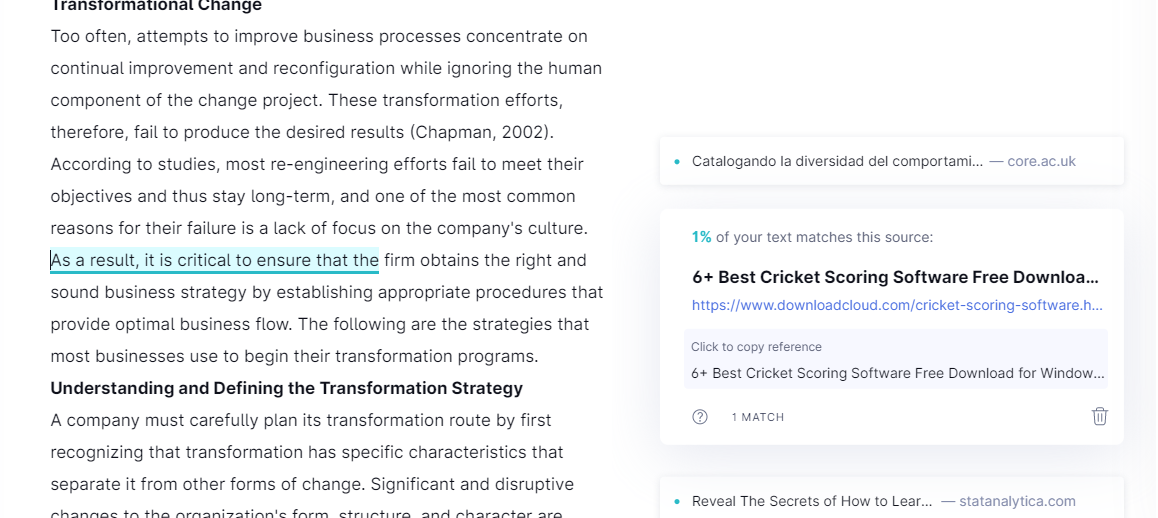Click the '(Chapman, 2002)' citation text

coord(482,132)
